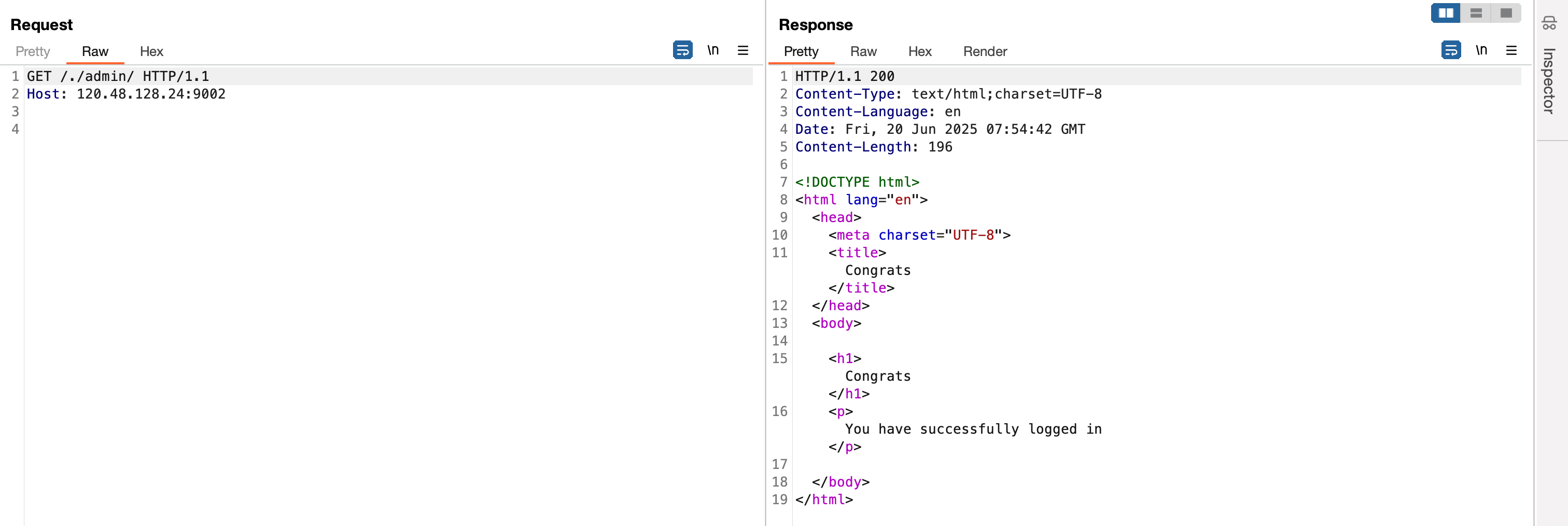Select the Response Raw tab
1568x526 pixels.
coord(863,52)
